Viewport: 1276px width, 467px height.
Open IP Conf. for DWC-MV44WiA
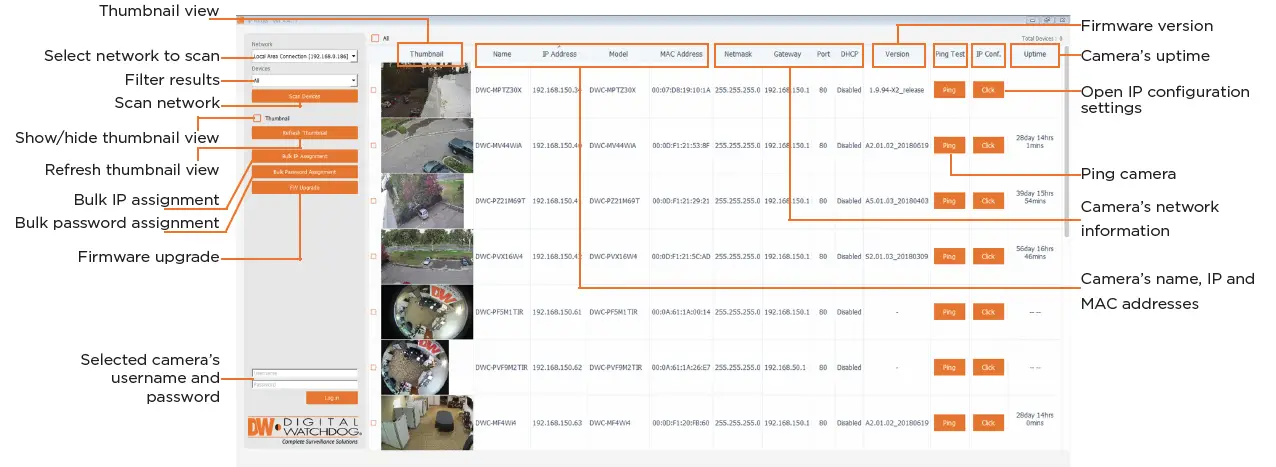(x=988, y=145)
